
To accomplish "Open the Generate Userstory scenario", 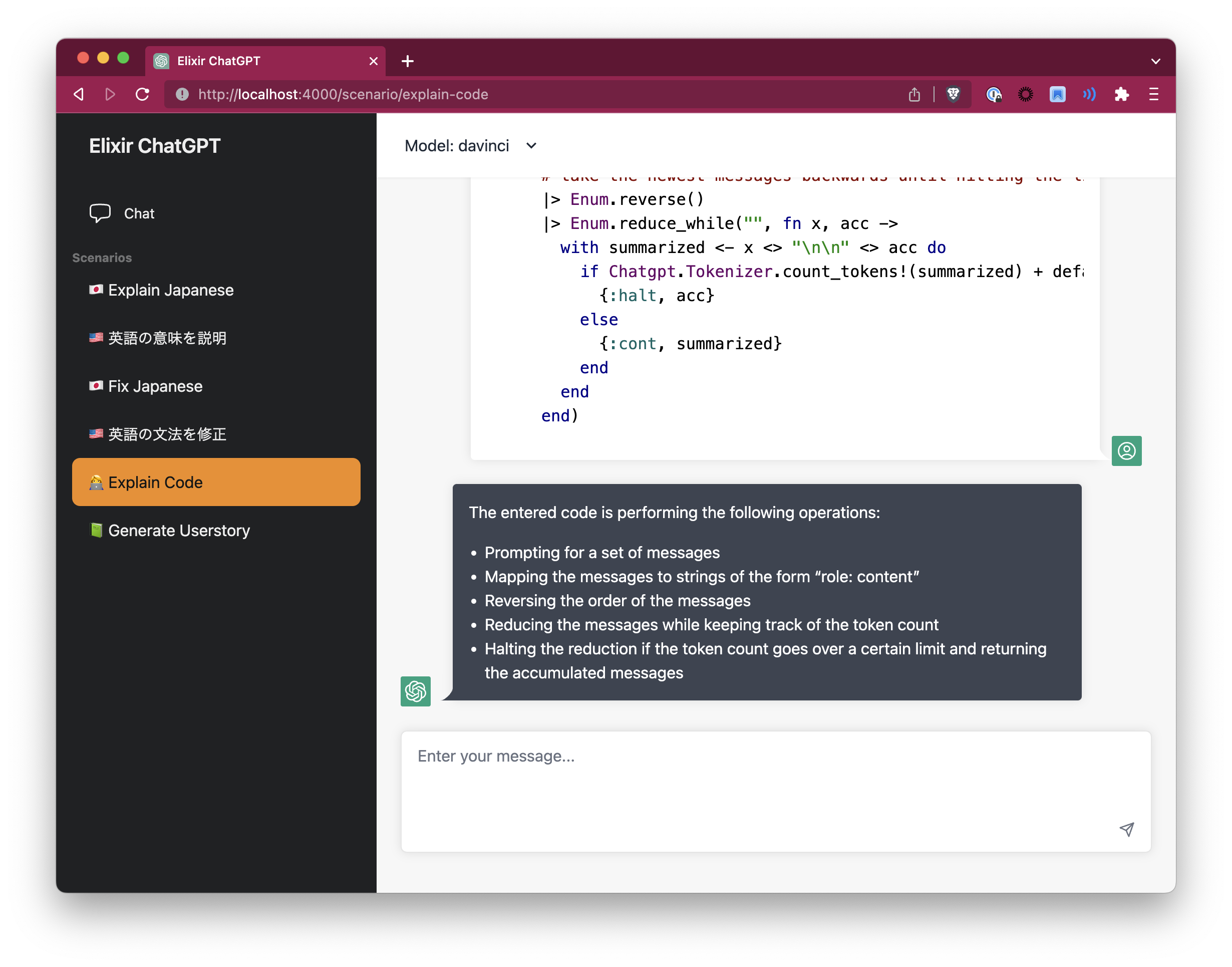I will [179, 531].
